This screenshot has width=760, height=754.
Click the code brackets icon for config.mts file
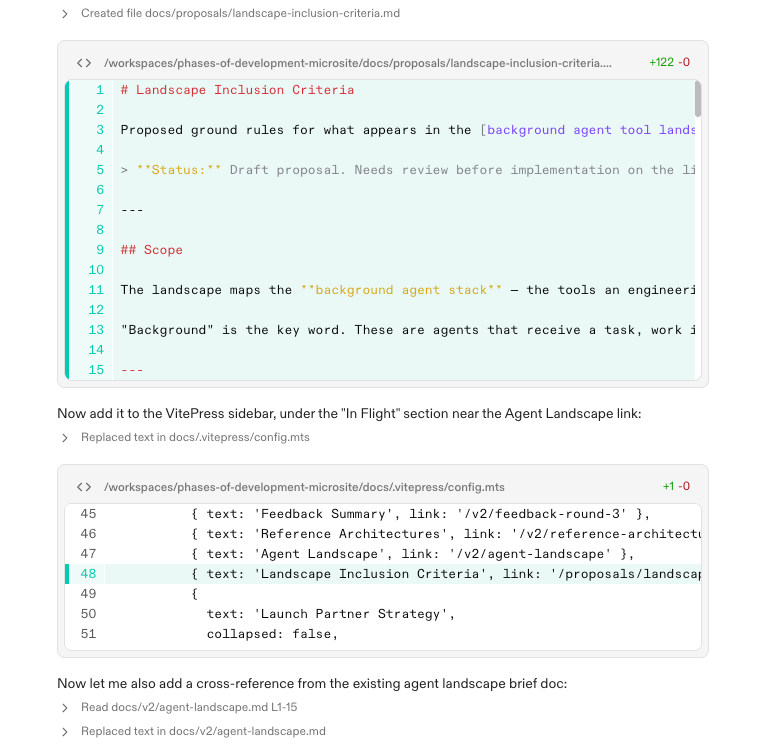pos(84,487)
